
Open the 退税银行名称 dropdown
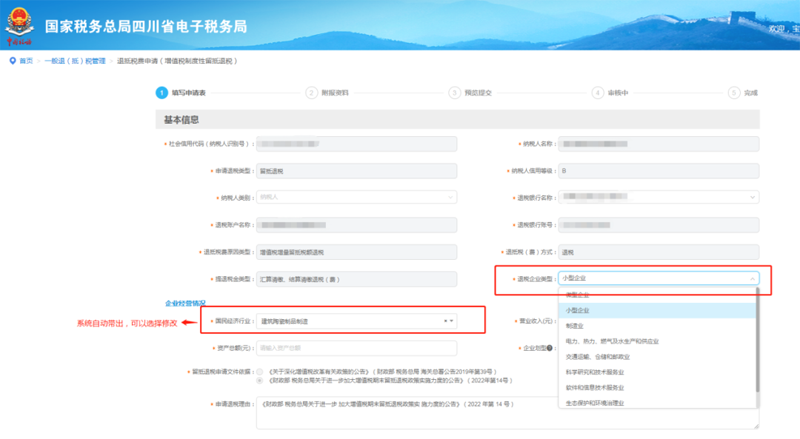point(659,197)
